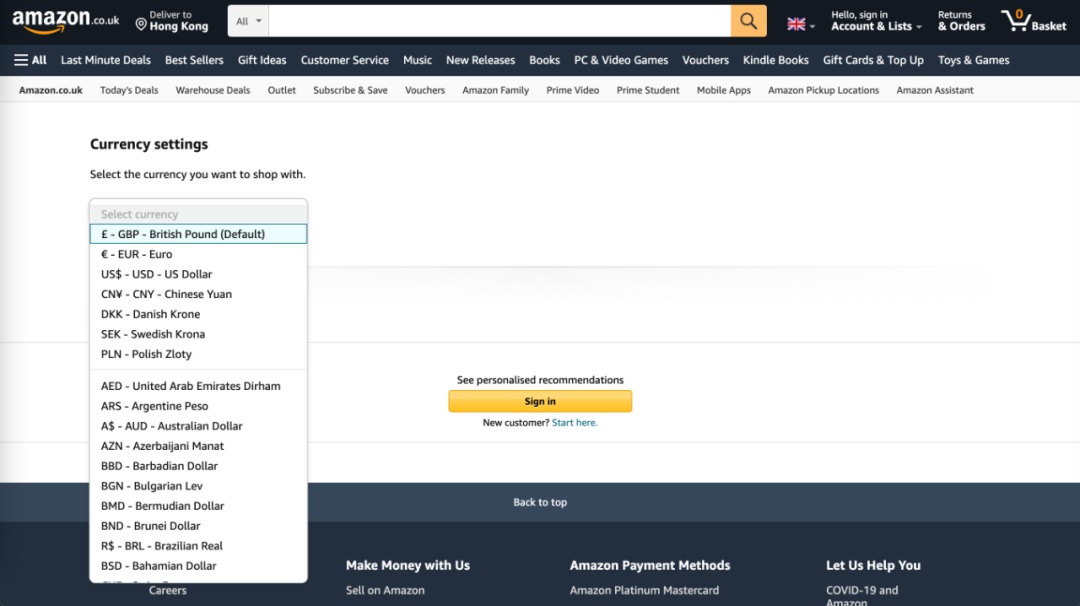Viewport: 1080px width, 606px height.
Task: Open Gift Cards & Top Up
Action: 873,60
